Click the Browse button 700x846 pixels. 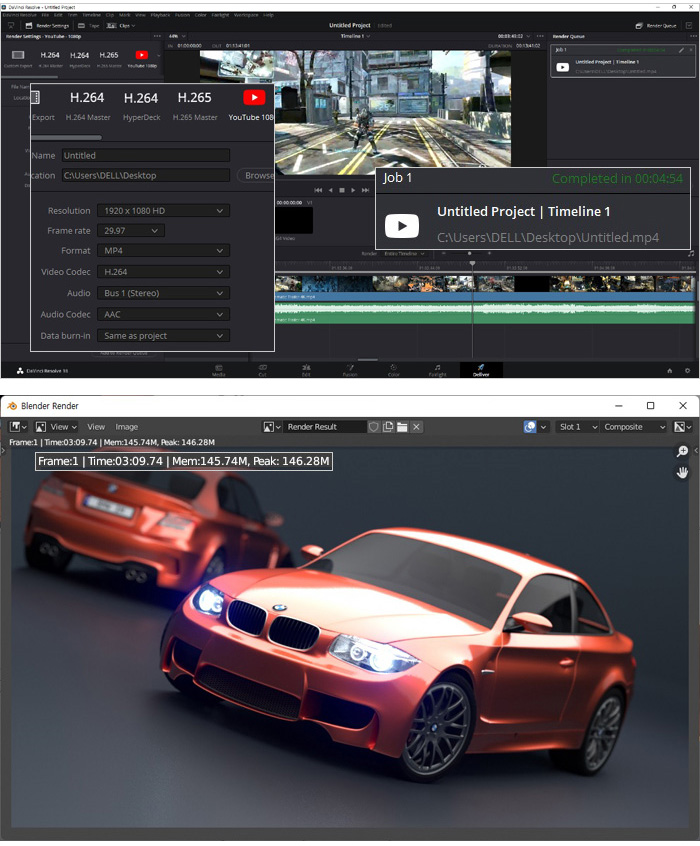click(x=256, y=175)
